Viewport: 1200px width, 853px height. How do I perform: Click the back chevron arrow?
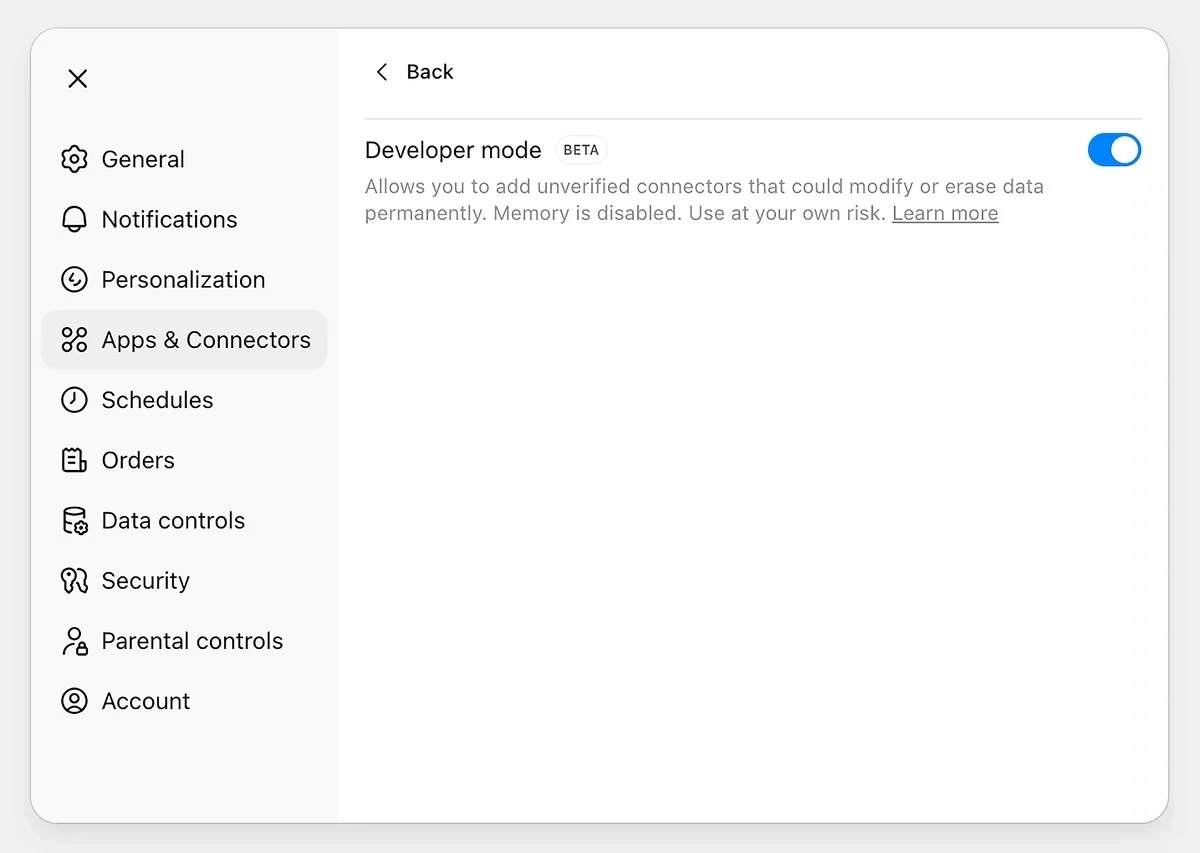[x=381, y=71]
